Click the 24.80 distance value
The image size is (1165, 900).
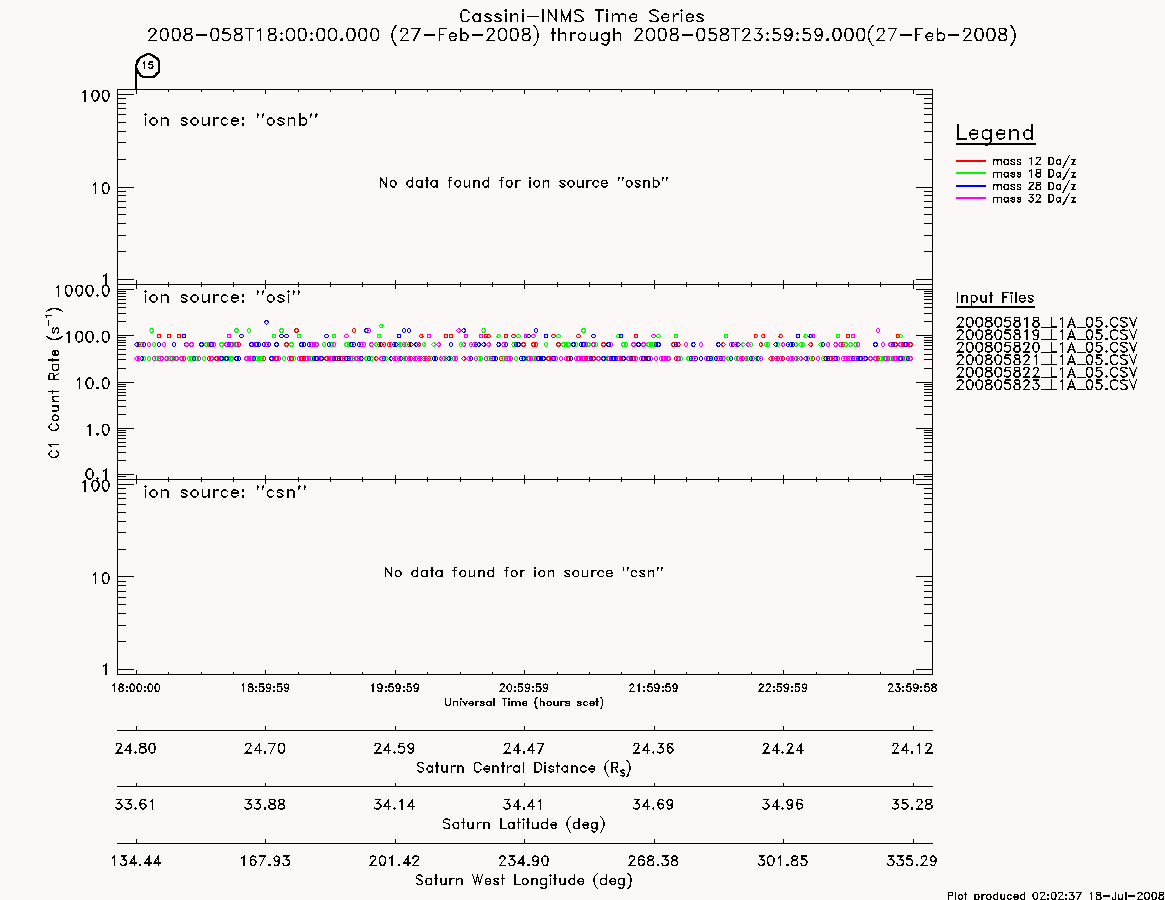tap(136, 748)
